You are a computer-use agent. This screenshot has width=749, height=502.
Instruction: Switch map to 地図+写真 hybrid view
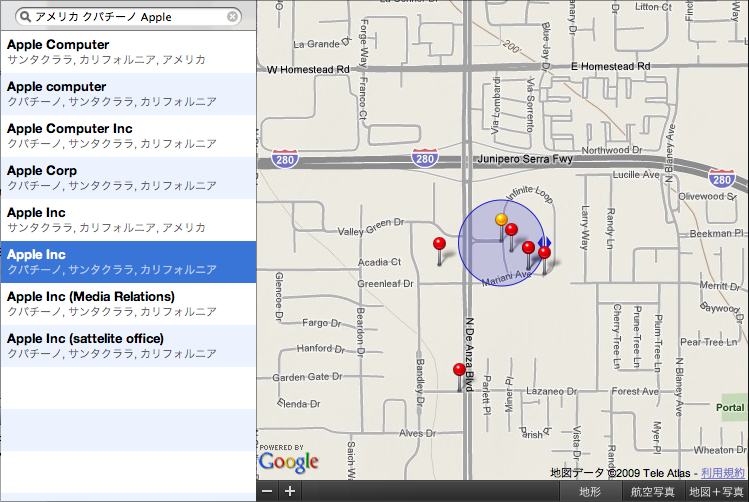point(716,491)
